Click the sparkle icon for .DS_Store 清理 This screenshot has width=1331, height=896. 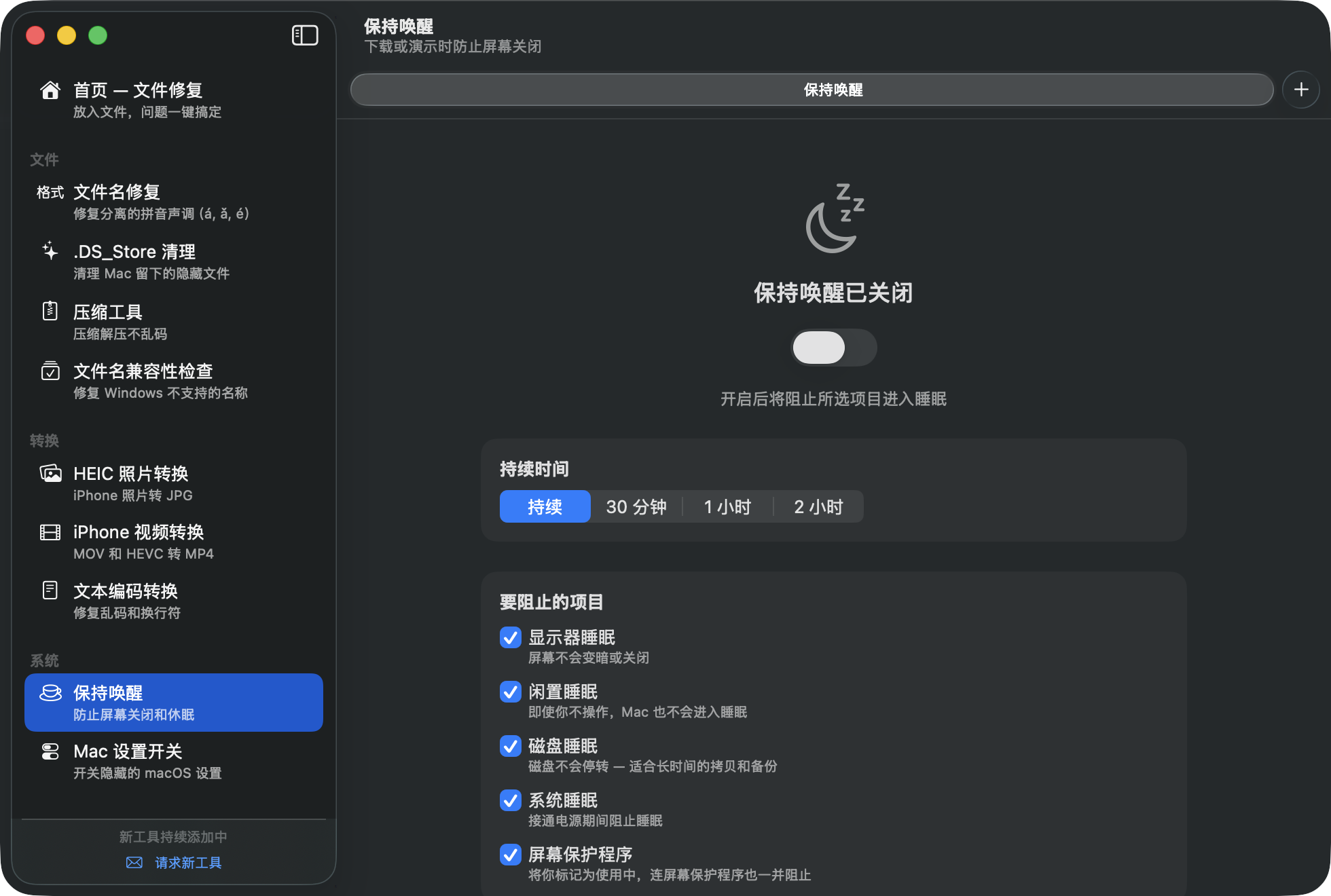(x=50, y=251)
